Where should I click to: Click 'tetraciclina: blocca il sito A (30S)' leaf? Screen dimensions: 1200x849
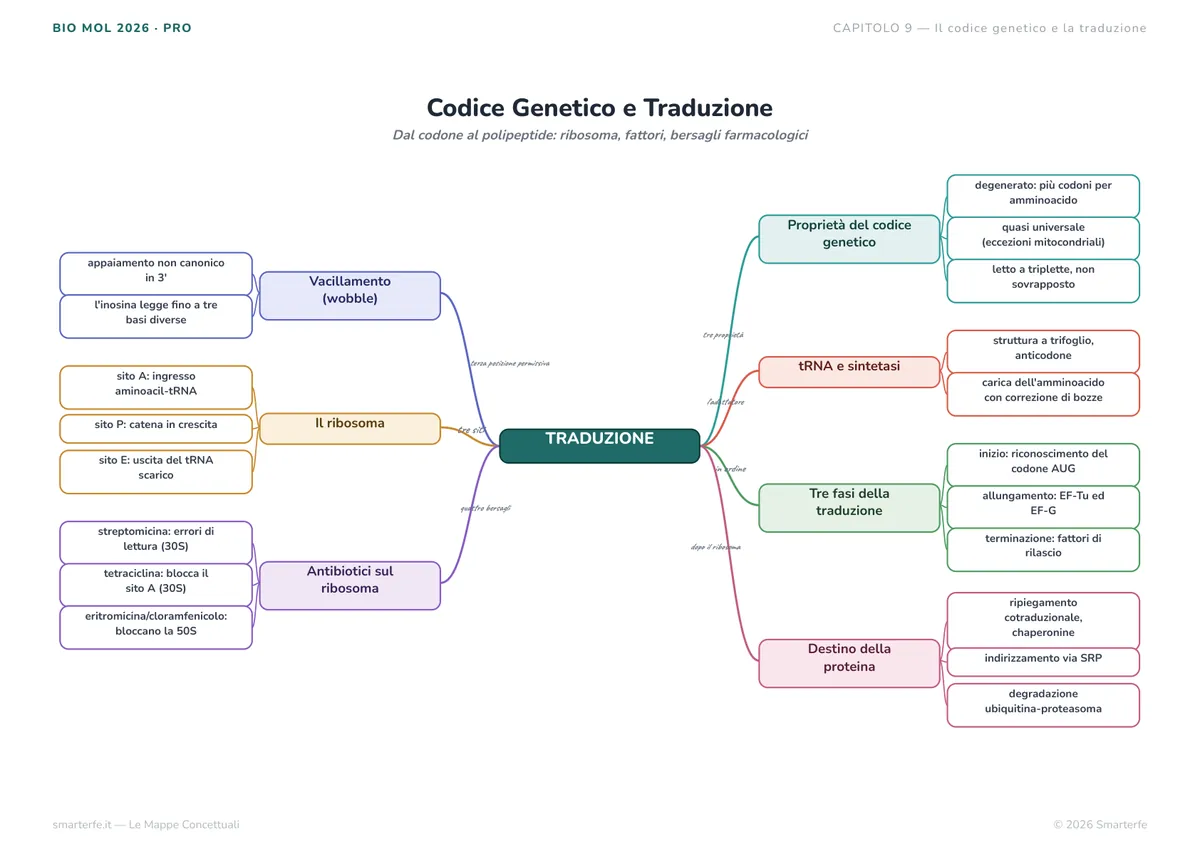point(156,585)
